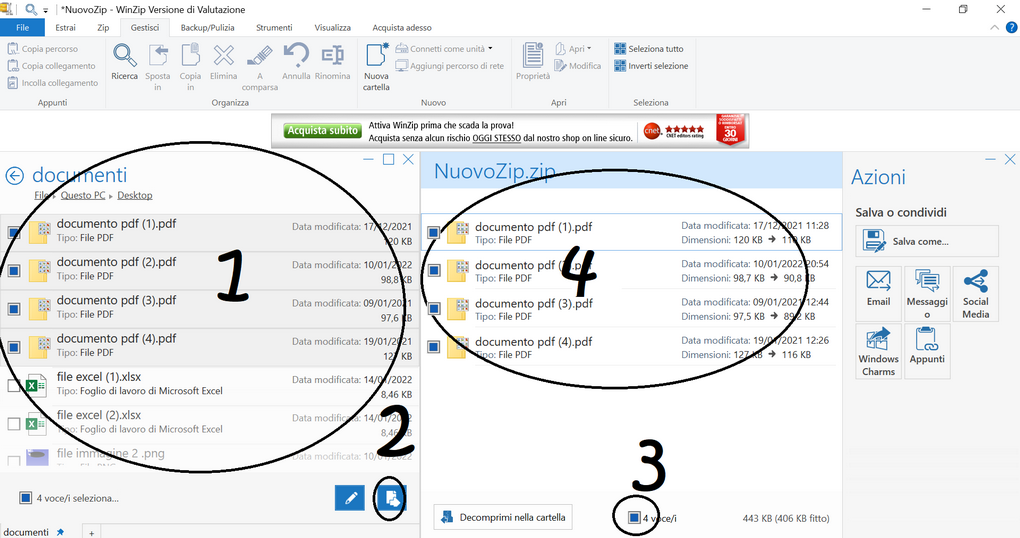Click the Rinomina rename icon
The width and height of the screenshot is (1020, 538).
332,62
